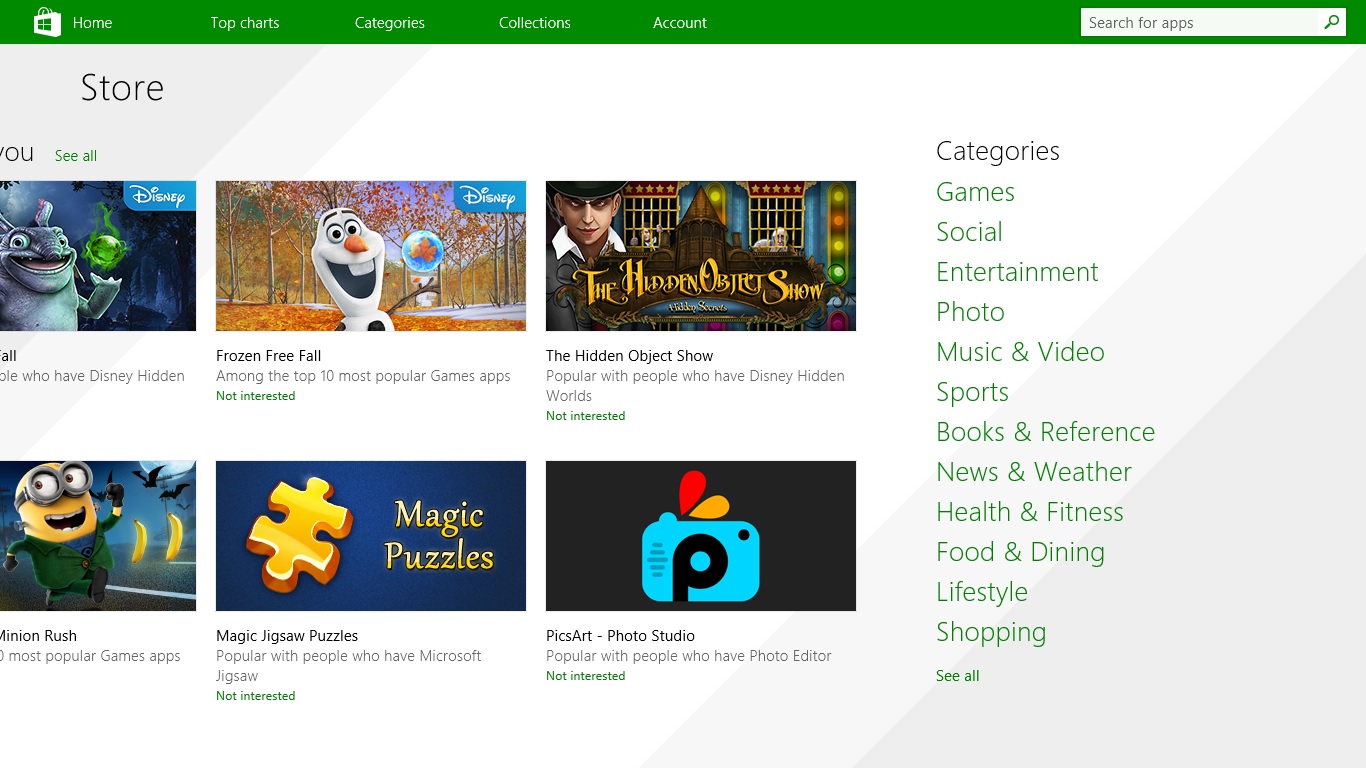Click the Magic Jigsaw Puzzles title text
Image resolution: width=1366 pixels, height=768 pixels.
click(x=287, y=636)
